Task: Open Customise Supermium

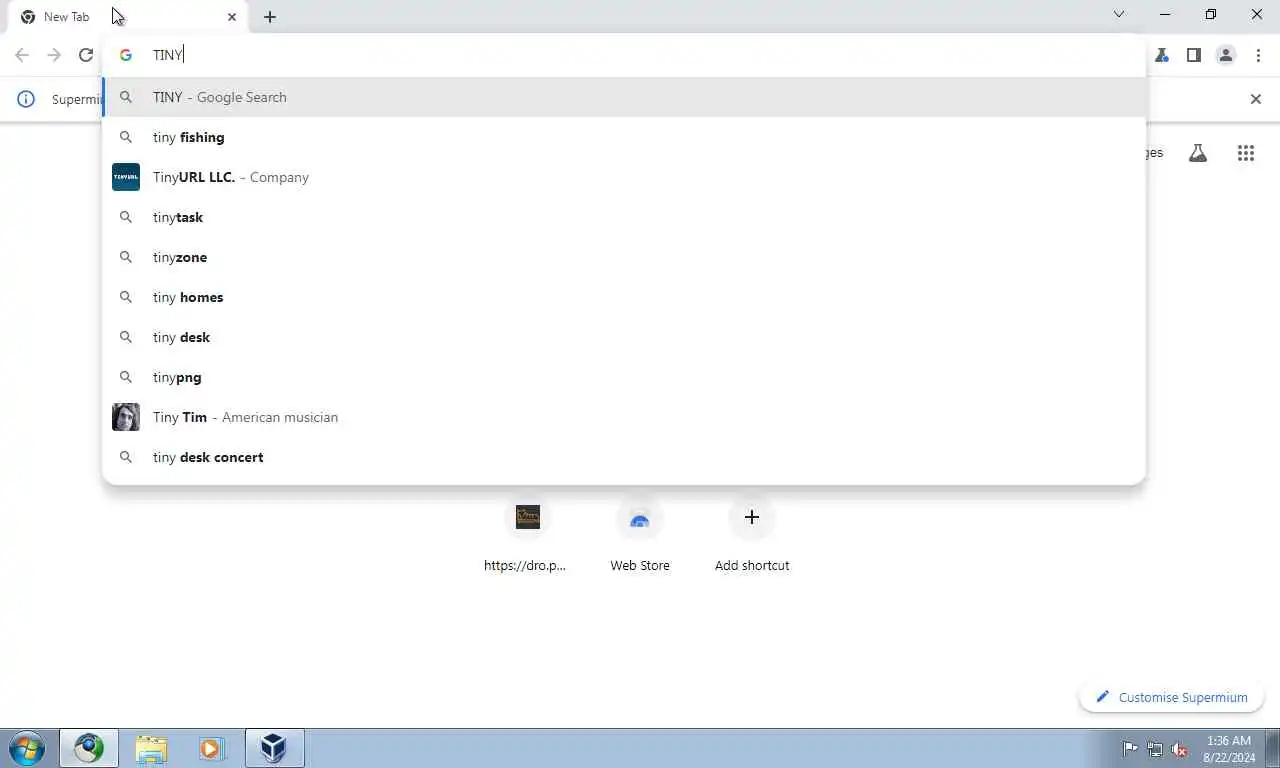Action: click(1172, 697)
